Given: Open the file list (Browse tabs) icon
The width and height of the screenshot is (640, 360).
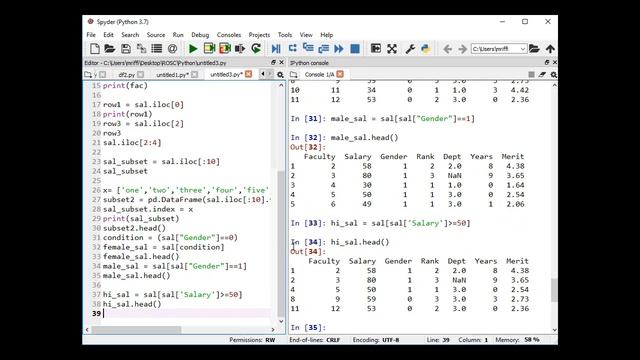Looking at the screenshot, I should pos(157,49).
